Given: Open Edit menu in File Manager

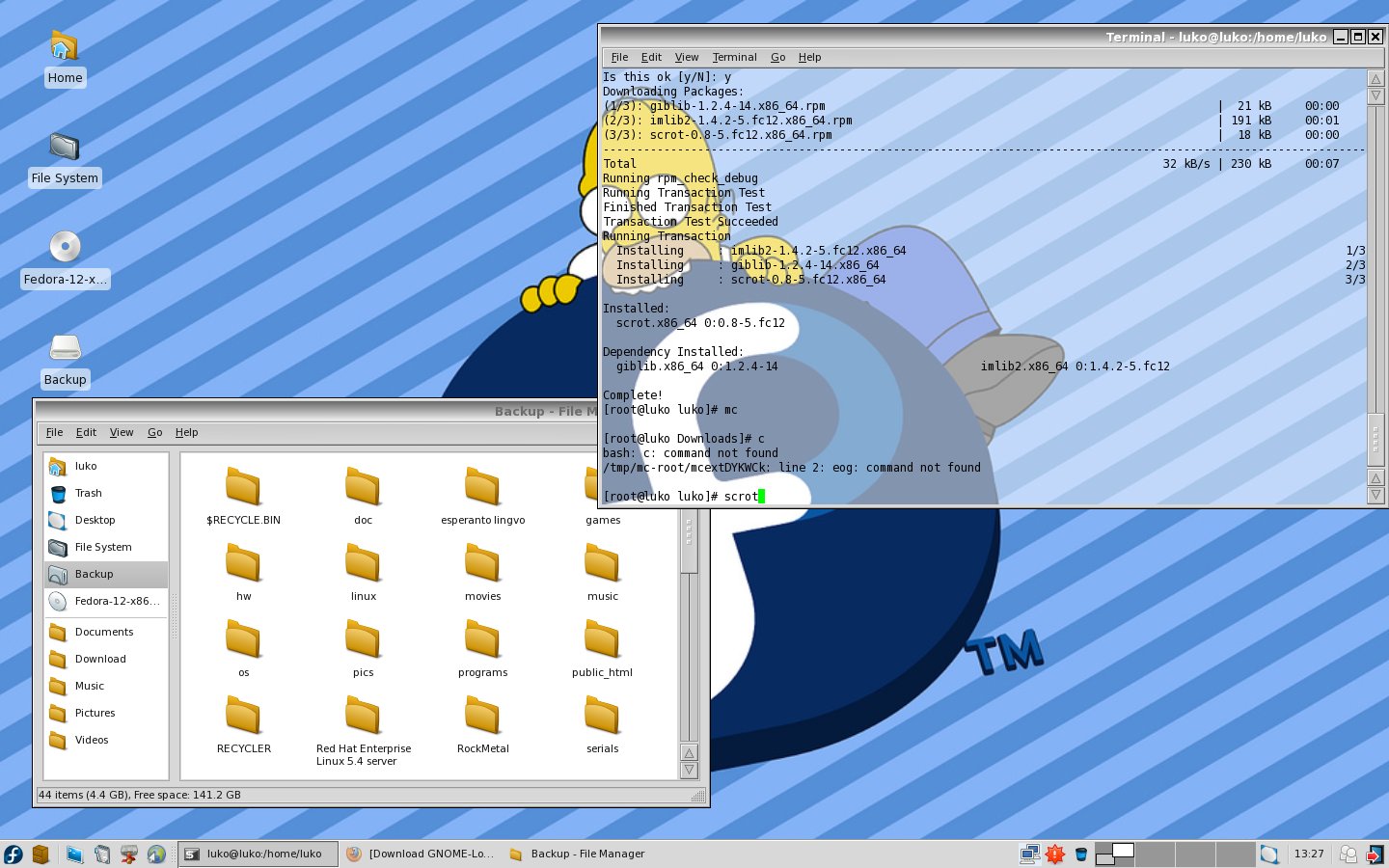Looking at the screenshot, I should tap(86, 432).
